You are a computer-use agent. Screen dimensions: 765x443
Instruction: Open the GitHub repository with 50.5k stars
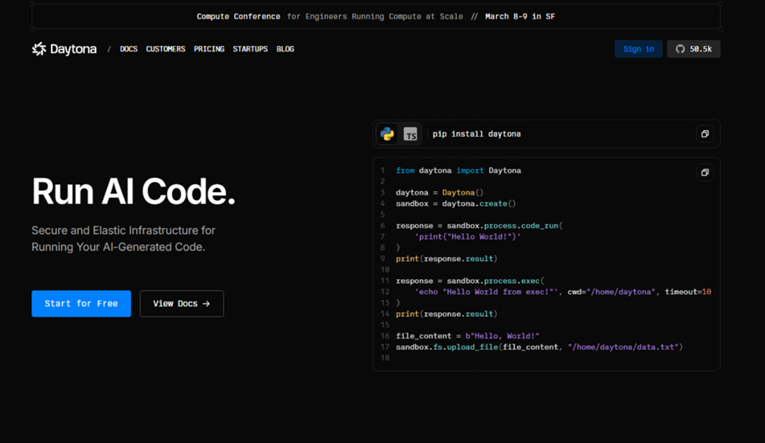[x=693, y=49]
